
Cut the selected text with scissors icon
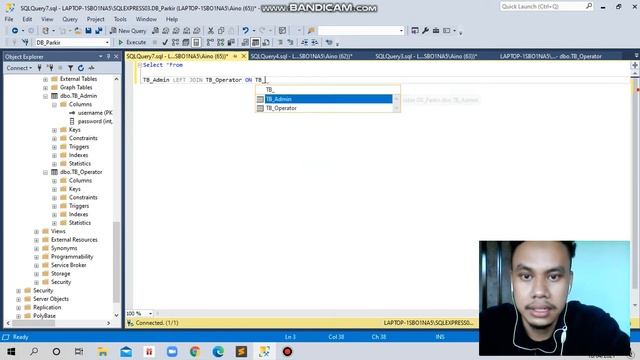pos(211,31)
